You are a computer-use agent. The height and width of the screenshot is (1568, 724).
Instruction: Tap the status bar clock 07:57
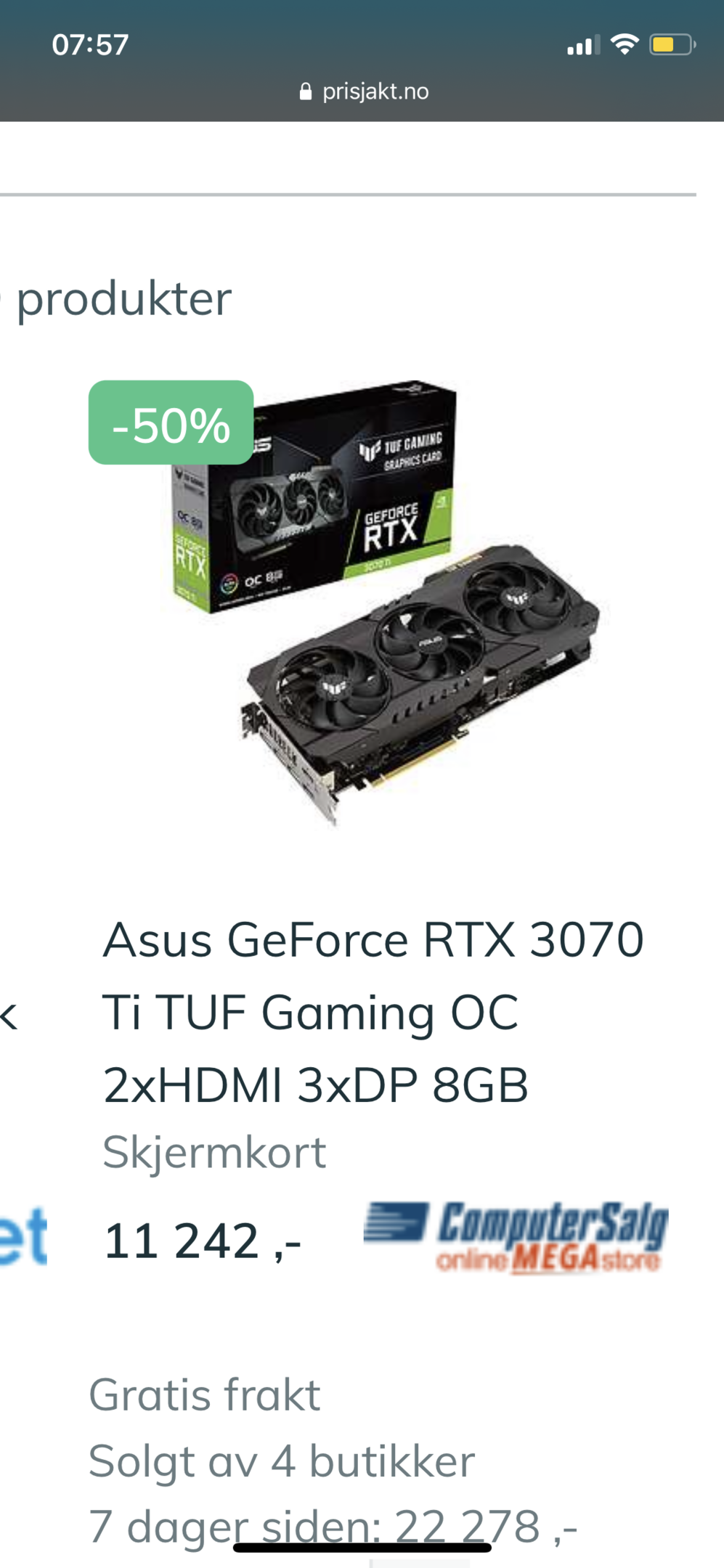pyautogui.click(x=90, y=45)
